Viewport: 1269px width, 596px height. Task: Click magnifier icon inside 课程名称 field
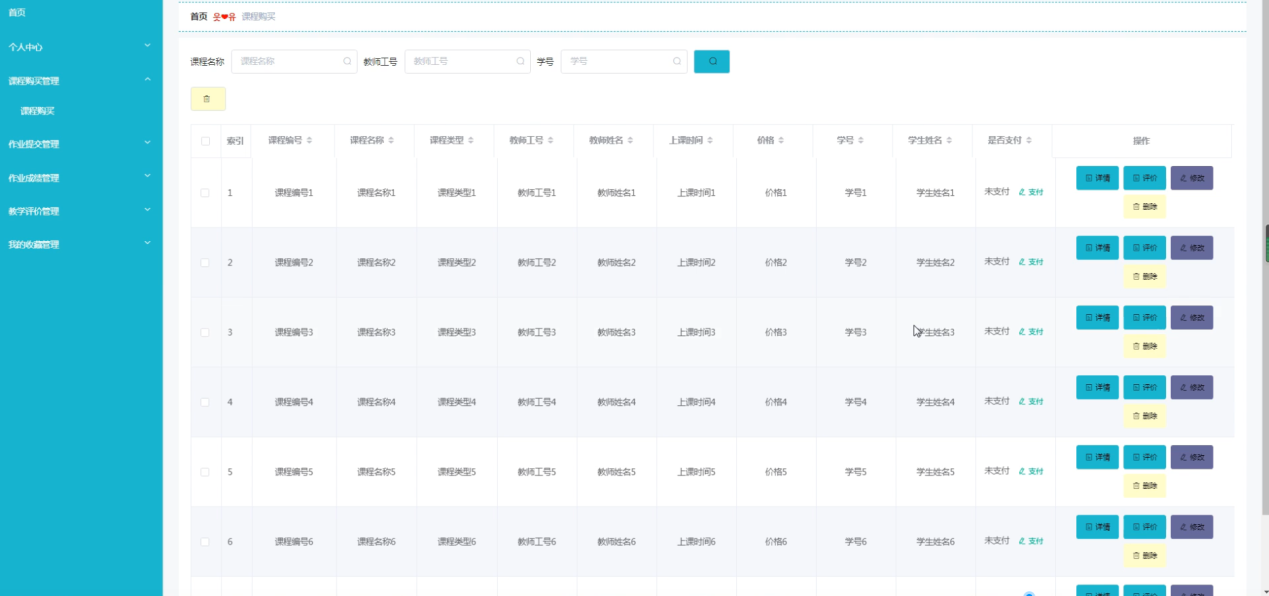click(347, 61)
